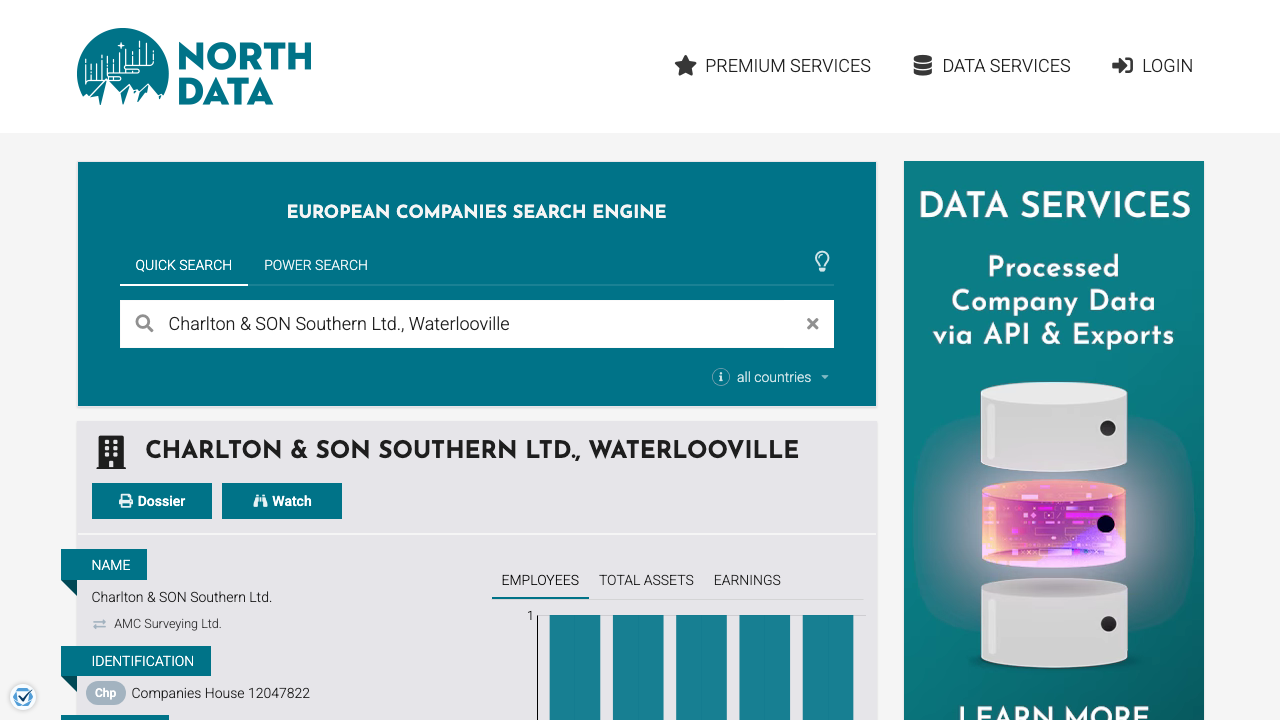Click the AMC Surveying Ltd. link
Viewport: 1280px width, 720px height.
click(x=167, y=623)
